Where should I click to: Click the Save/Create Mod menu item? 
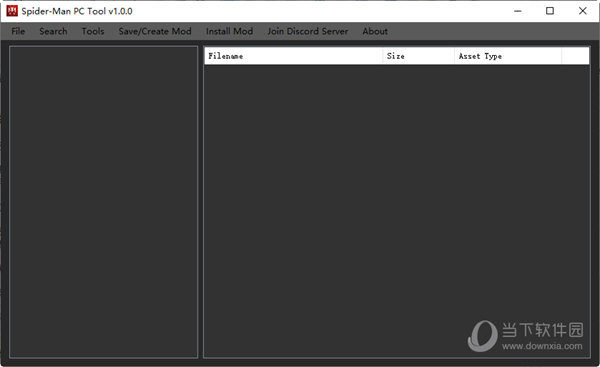point(155,31)
